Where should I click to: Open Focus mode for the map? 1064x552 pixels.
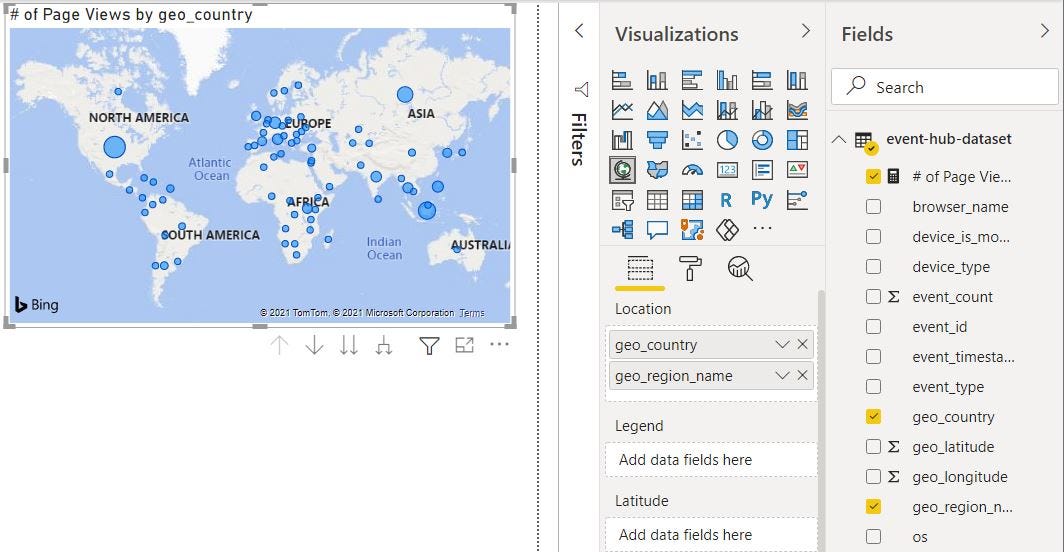(x=464, y=345)
